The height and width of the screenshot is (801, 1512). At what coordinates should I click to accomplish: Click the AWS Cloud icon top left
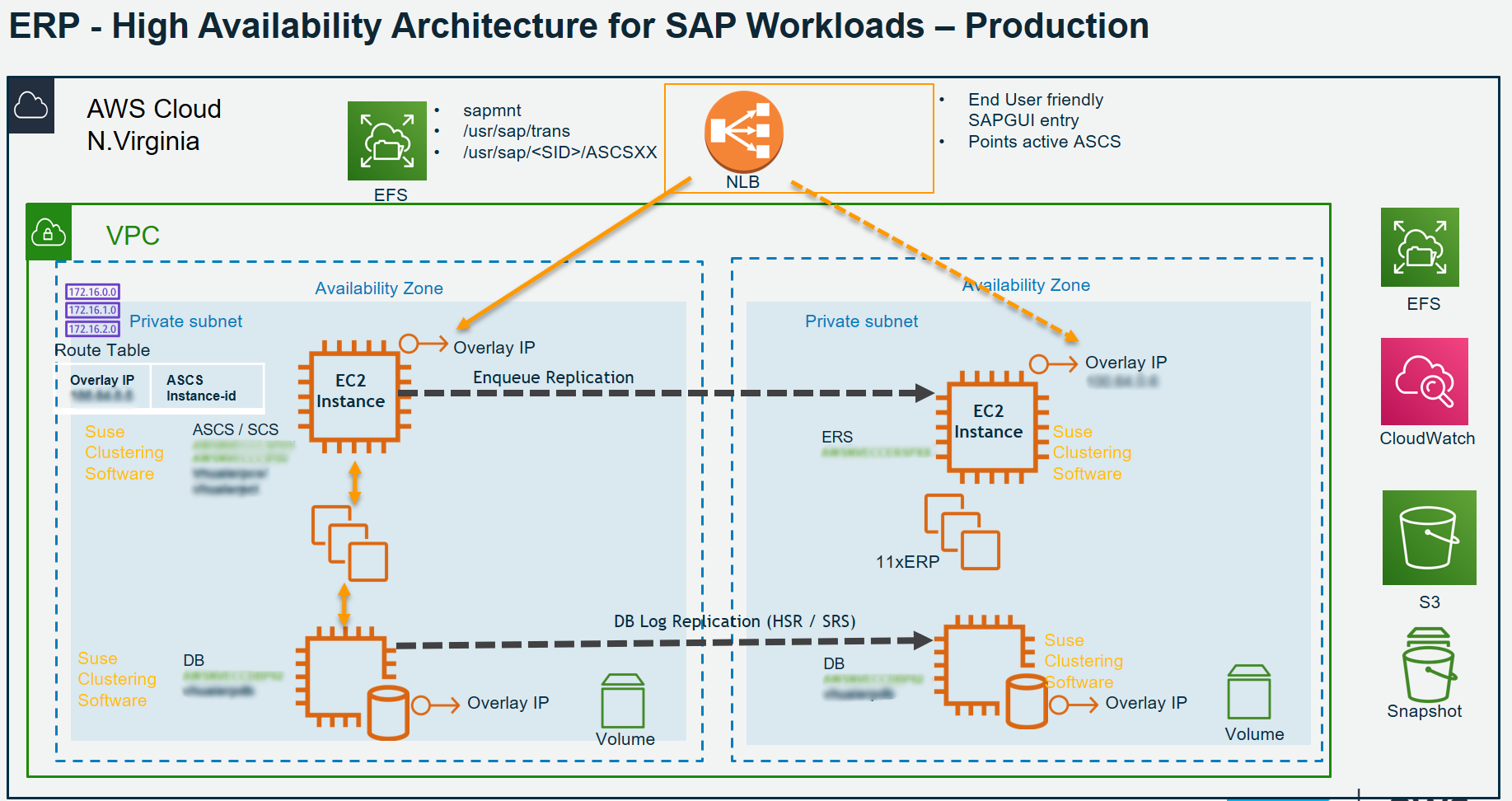[30, 106]
